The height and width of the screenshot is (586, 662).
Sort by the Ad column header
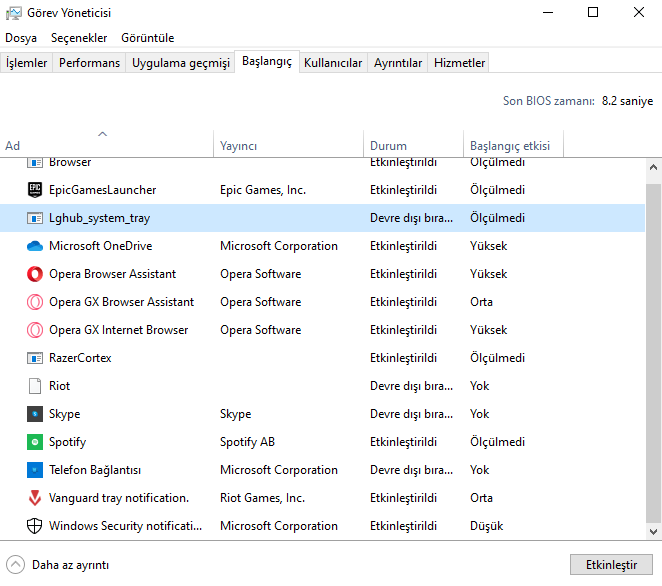click(x=106, y=144)
